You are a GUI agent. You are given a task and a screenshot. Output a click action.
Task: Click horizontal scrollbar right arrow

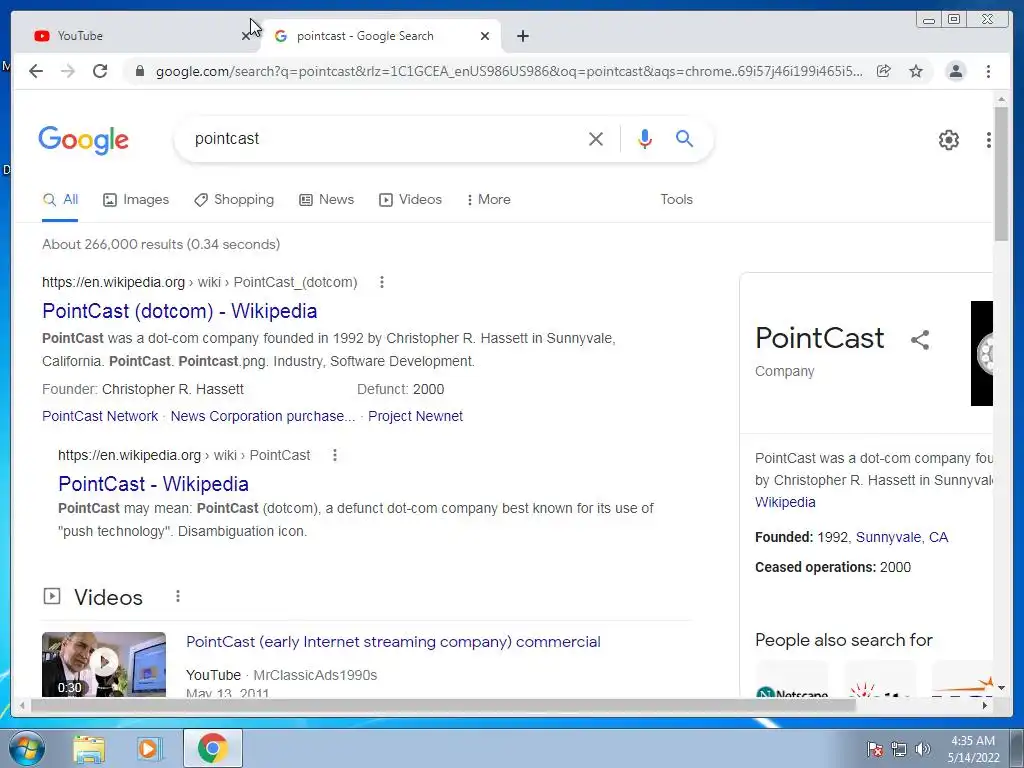[x=985, y=705]
